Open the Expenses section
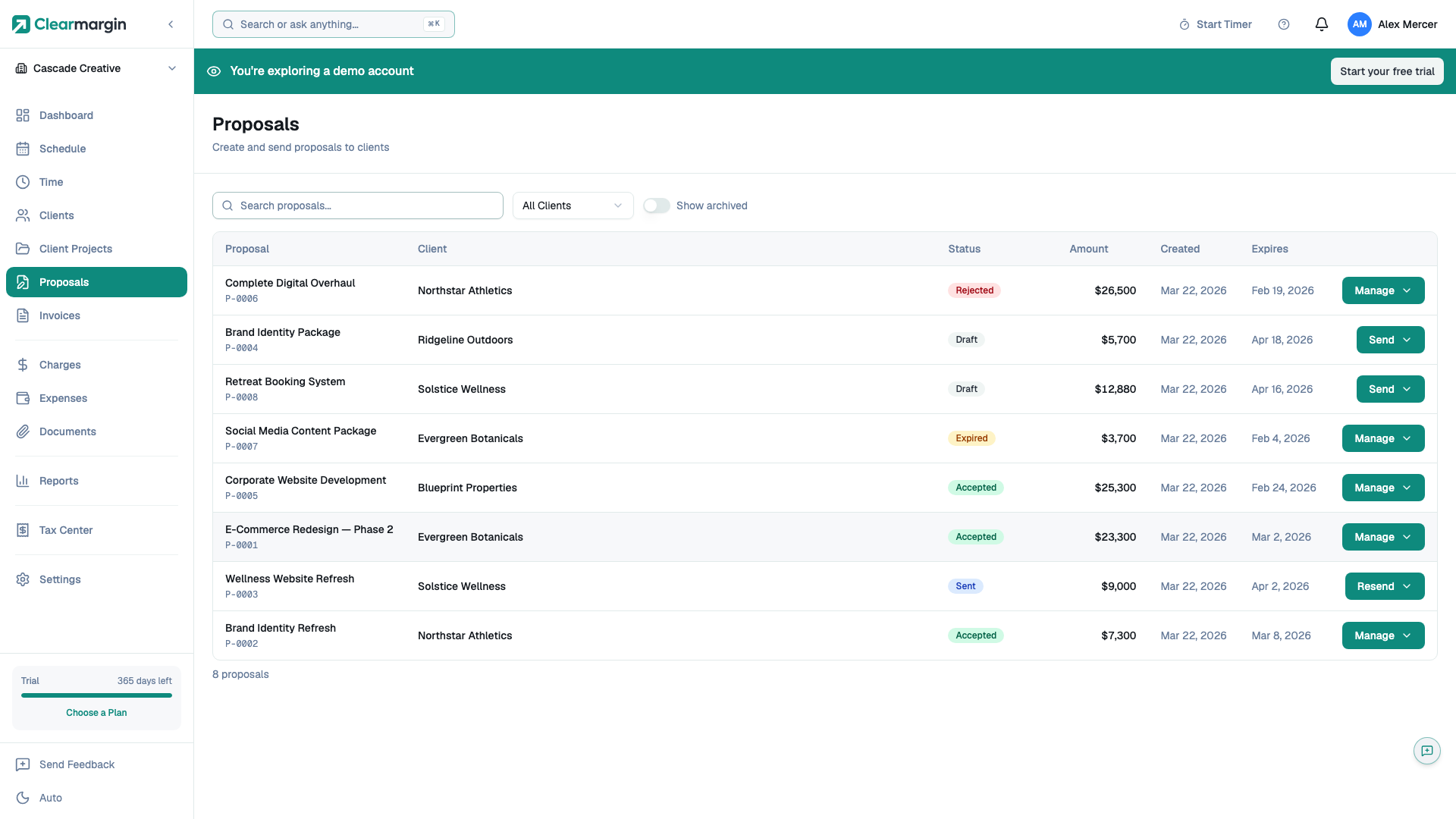 (x=64, y=398)
